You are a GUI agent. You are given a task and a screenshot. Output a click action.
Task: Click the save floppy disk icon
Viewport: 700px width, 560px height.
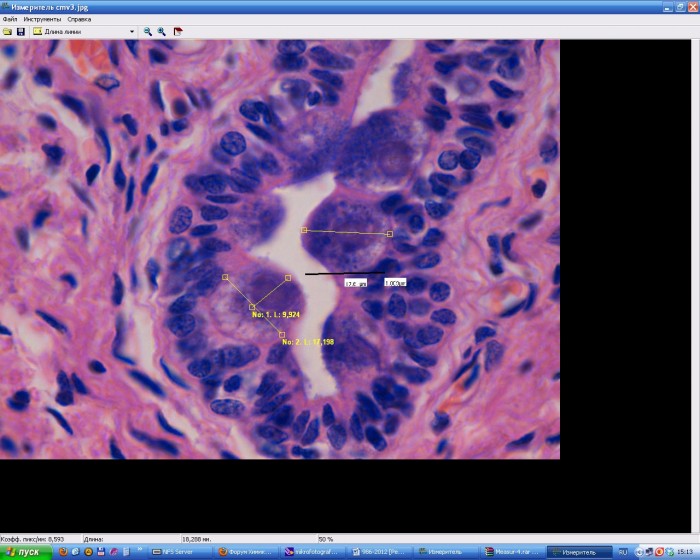pyautogui.click(x=21, y=32)
